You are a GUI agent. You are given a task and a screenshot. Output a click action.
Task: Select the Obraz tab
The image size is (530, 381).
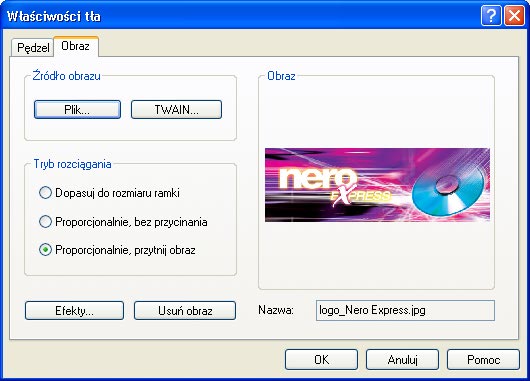click(76, 46)
